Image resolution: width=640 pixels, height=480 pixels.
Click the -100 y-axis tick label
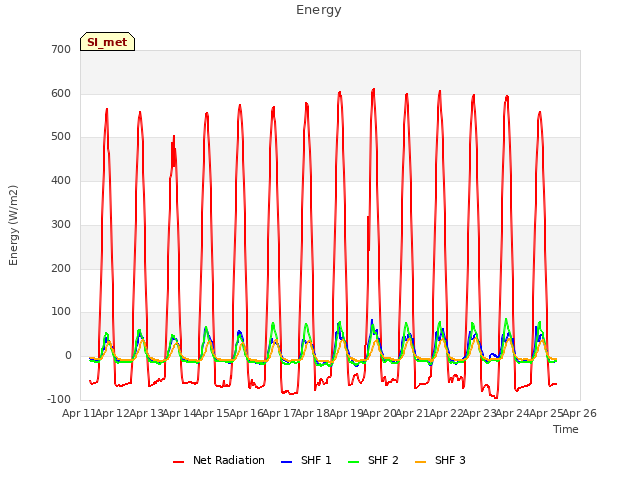coord(59,399)
